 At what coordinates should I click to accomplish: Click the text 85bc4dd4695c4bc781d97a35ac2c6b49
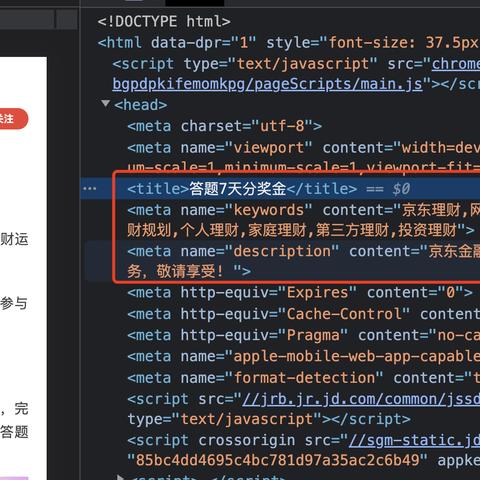[277, 460]
